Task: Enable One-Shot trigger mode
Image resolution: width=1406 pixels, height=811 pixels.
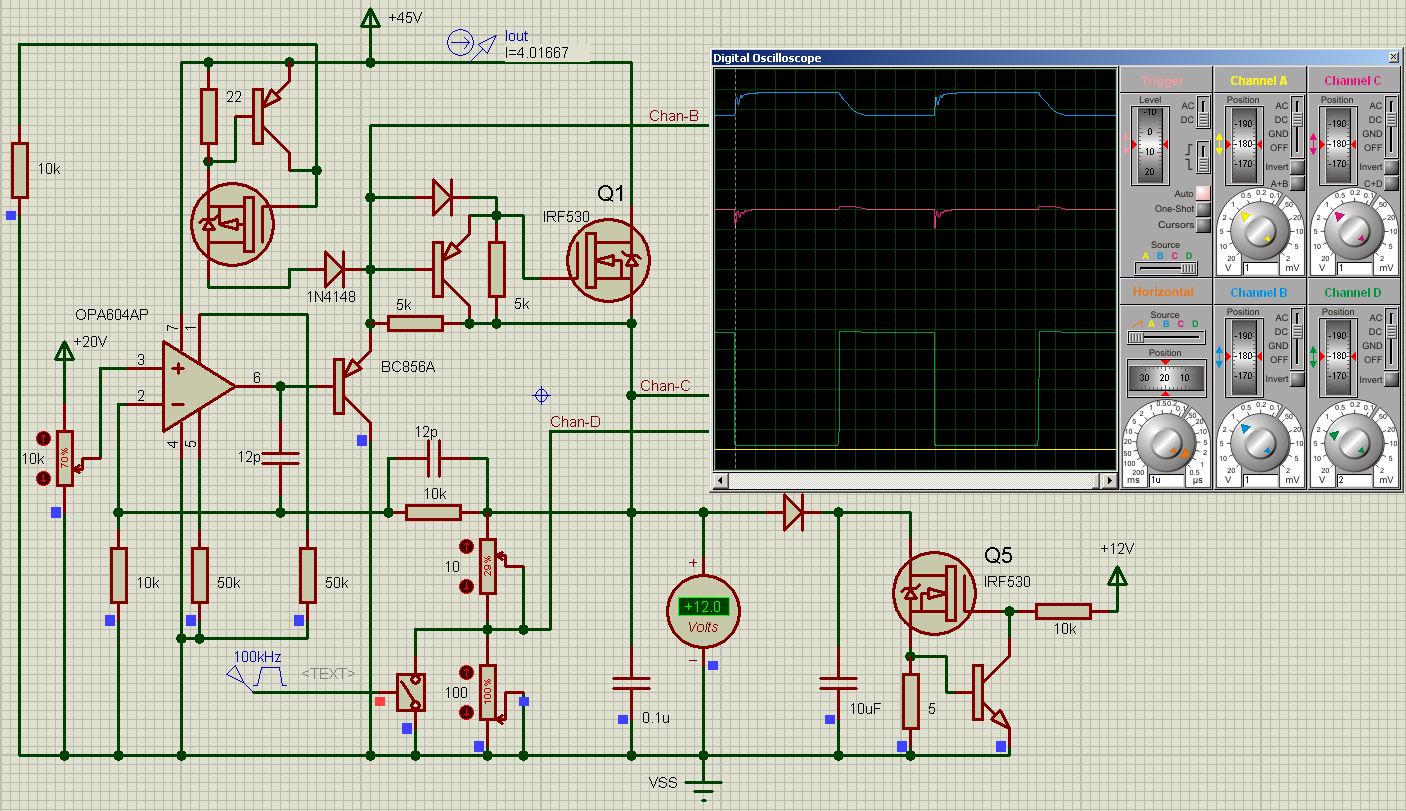Action: pyautogui.click(x=1203, y=209)
